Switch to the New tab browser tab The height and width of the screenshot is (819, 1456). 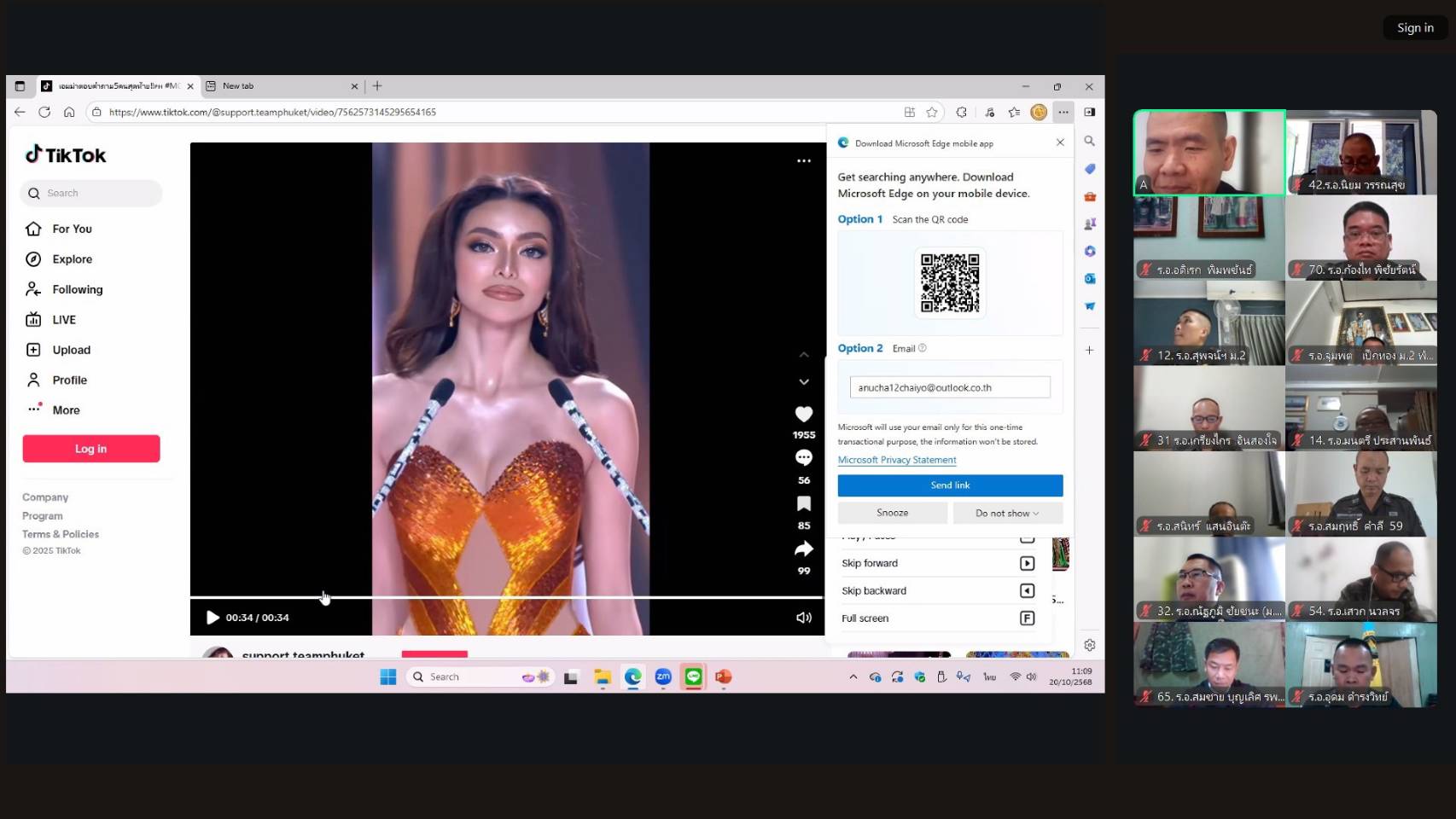282,86
